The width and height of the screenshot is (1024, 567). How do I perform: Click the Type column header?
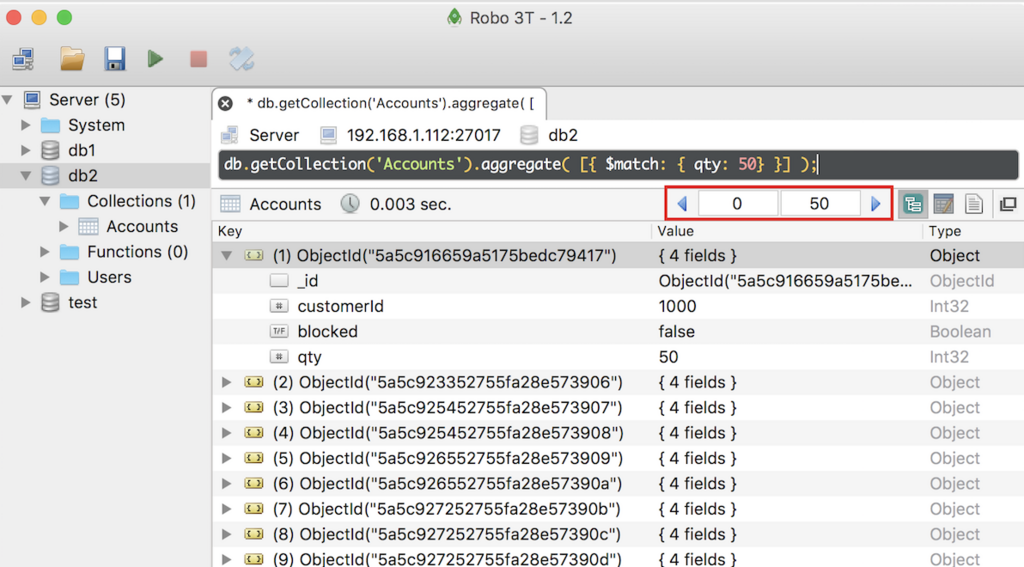(x=973, y=231)
